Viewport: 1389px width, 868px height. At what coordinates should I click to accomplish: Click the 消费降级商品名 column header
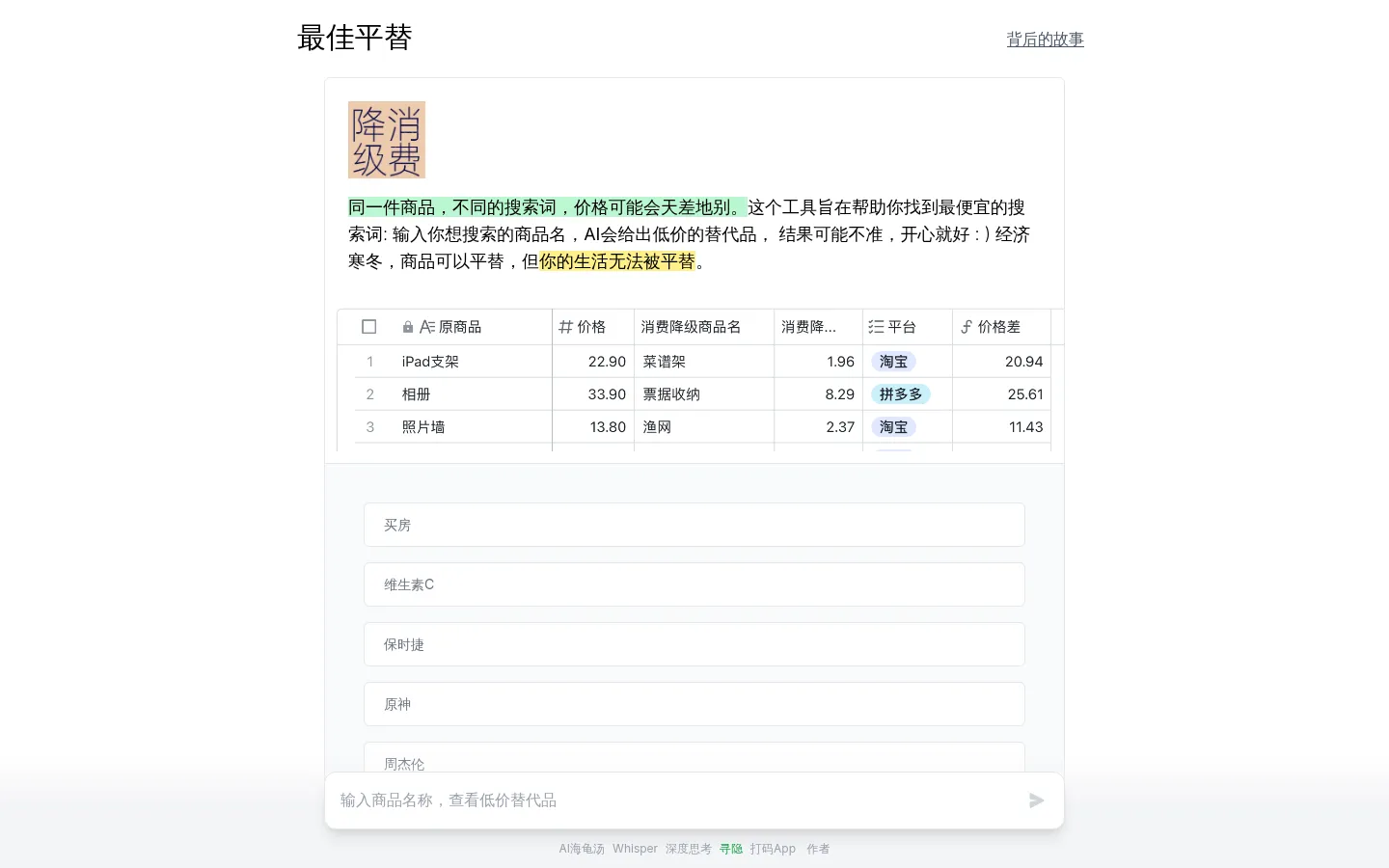pos(704,327)
